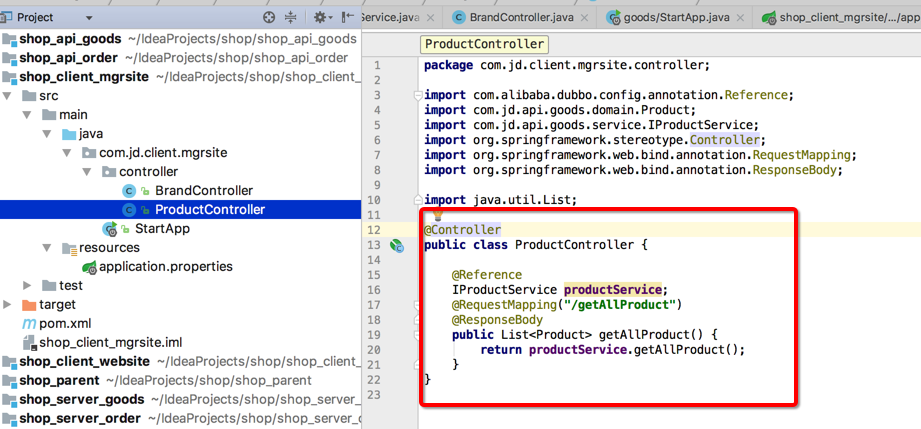Open BrandController in project tree
Screen dimensions: 921x429
[x=204, y=191]
